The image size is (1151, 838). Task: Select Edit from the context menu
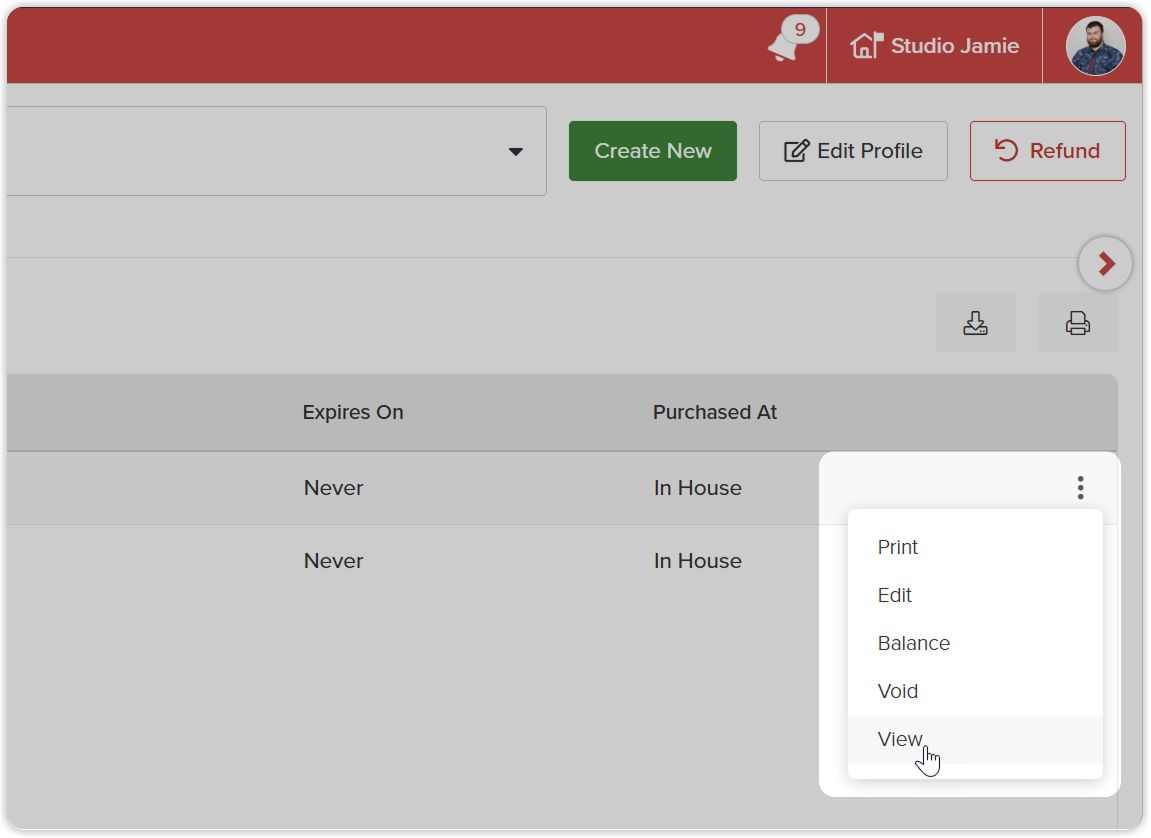975,595
